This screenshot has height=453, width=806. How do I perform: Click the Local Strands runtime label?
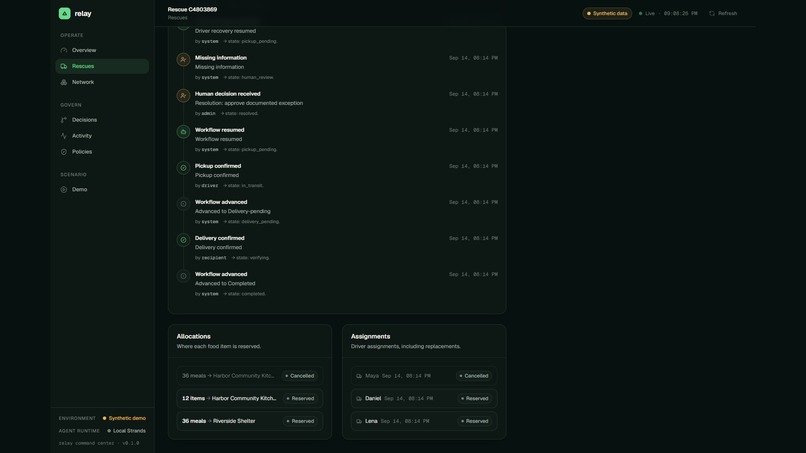(126, 431)
